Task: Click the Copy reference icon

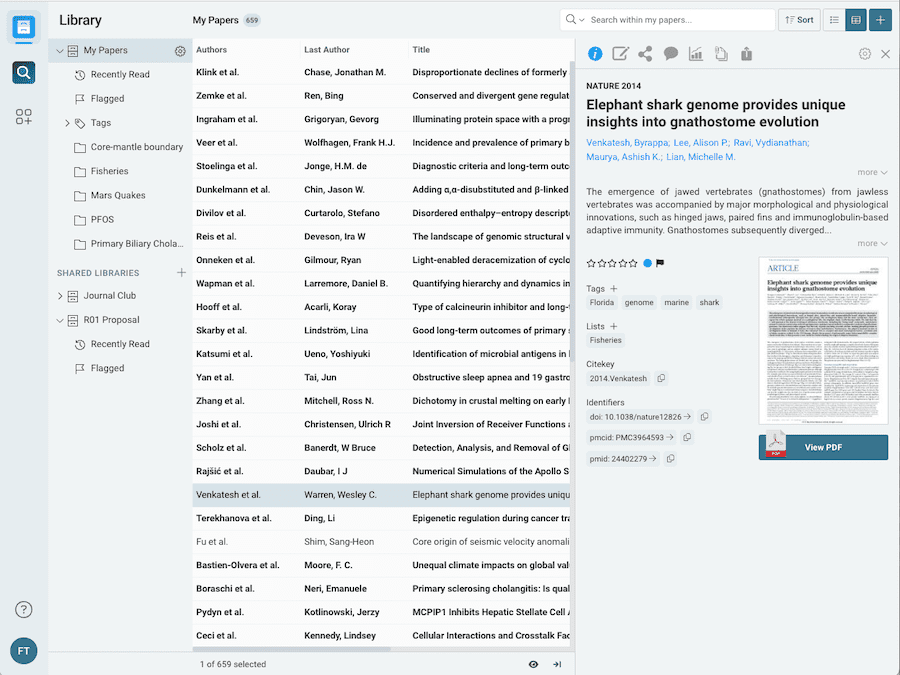Action: coord(722,53)
